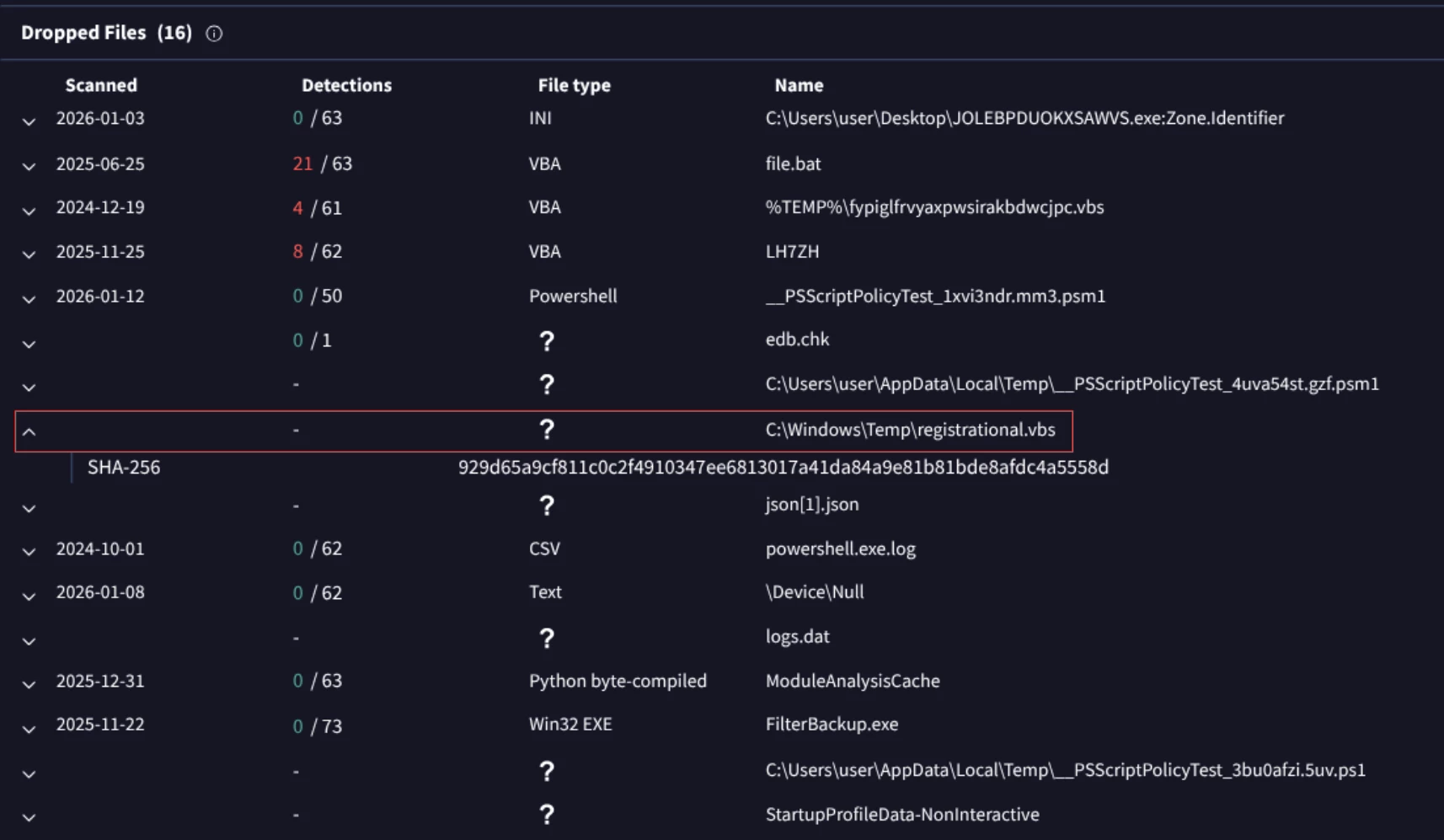Expand the LH7ZH row chevron
Screen dimensions: 1444x840
(x=29, y=254)
